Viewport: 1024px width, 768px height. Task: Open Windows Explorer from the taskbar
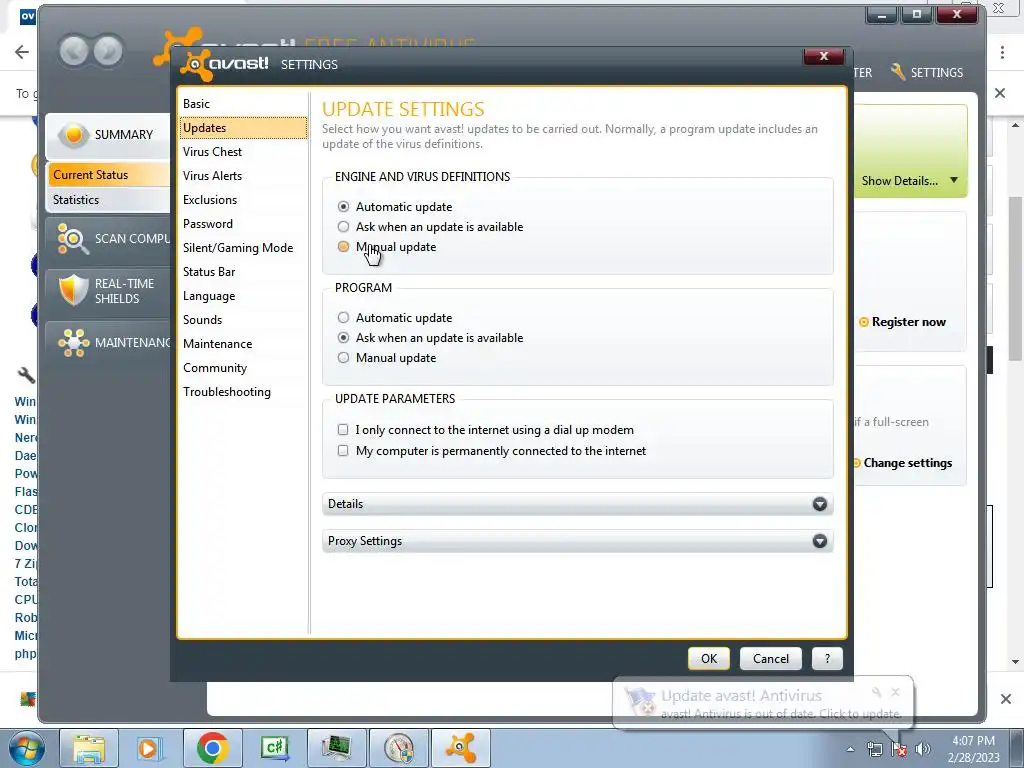(89, 748)
